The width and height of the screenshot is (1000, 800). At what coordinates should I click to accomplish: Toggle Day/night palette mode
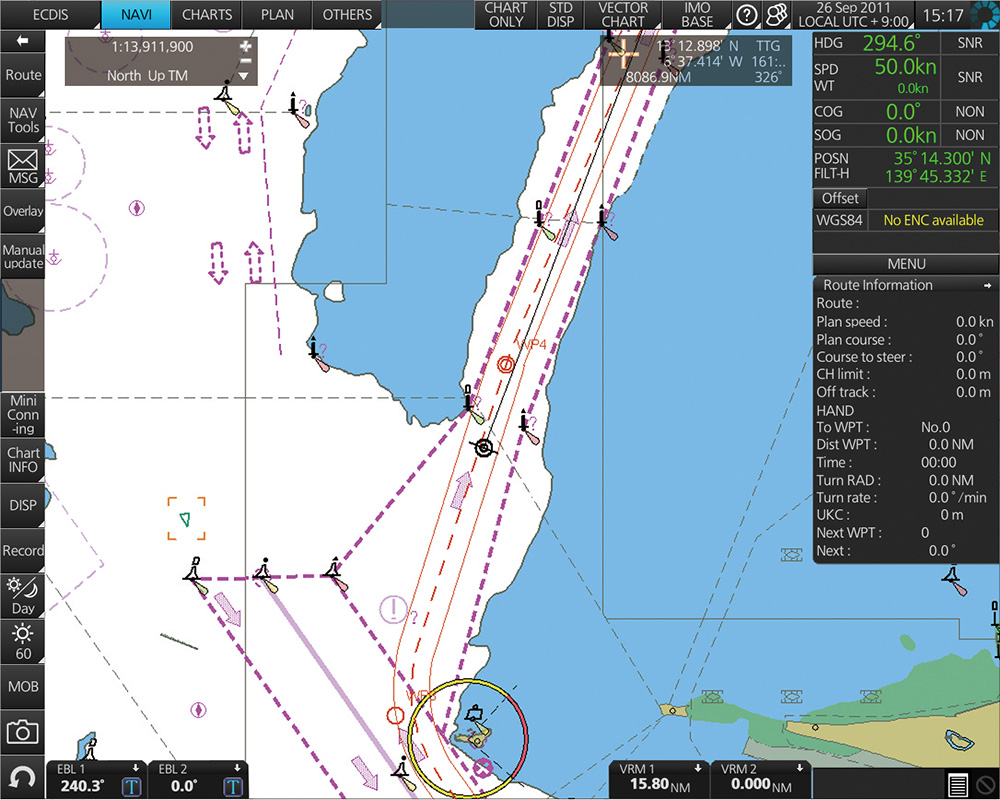tap(22, 596)
